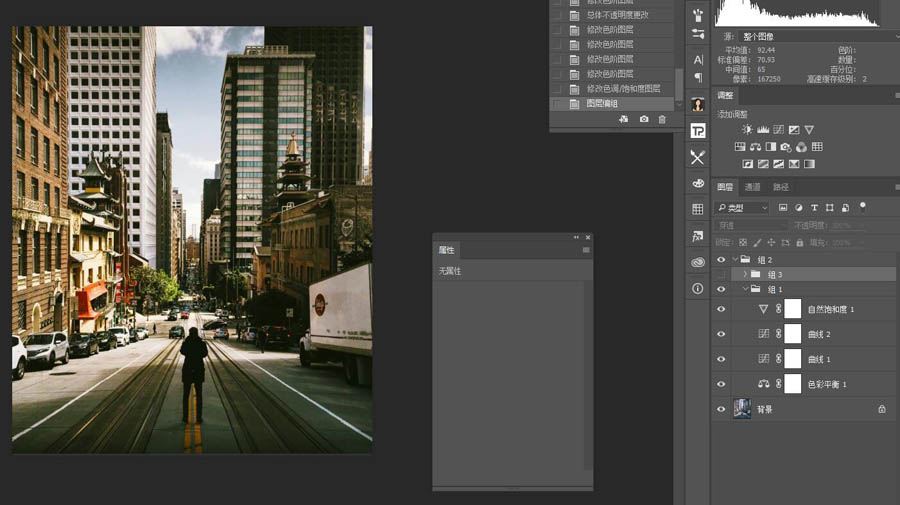Toggle visibility of 曲线 2 layer
The width and height of the screenshot is (900, 505).
coord(721,334)
